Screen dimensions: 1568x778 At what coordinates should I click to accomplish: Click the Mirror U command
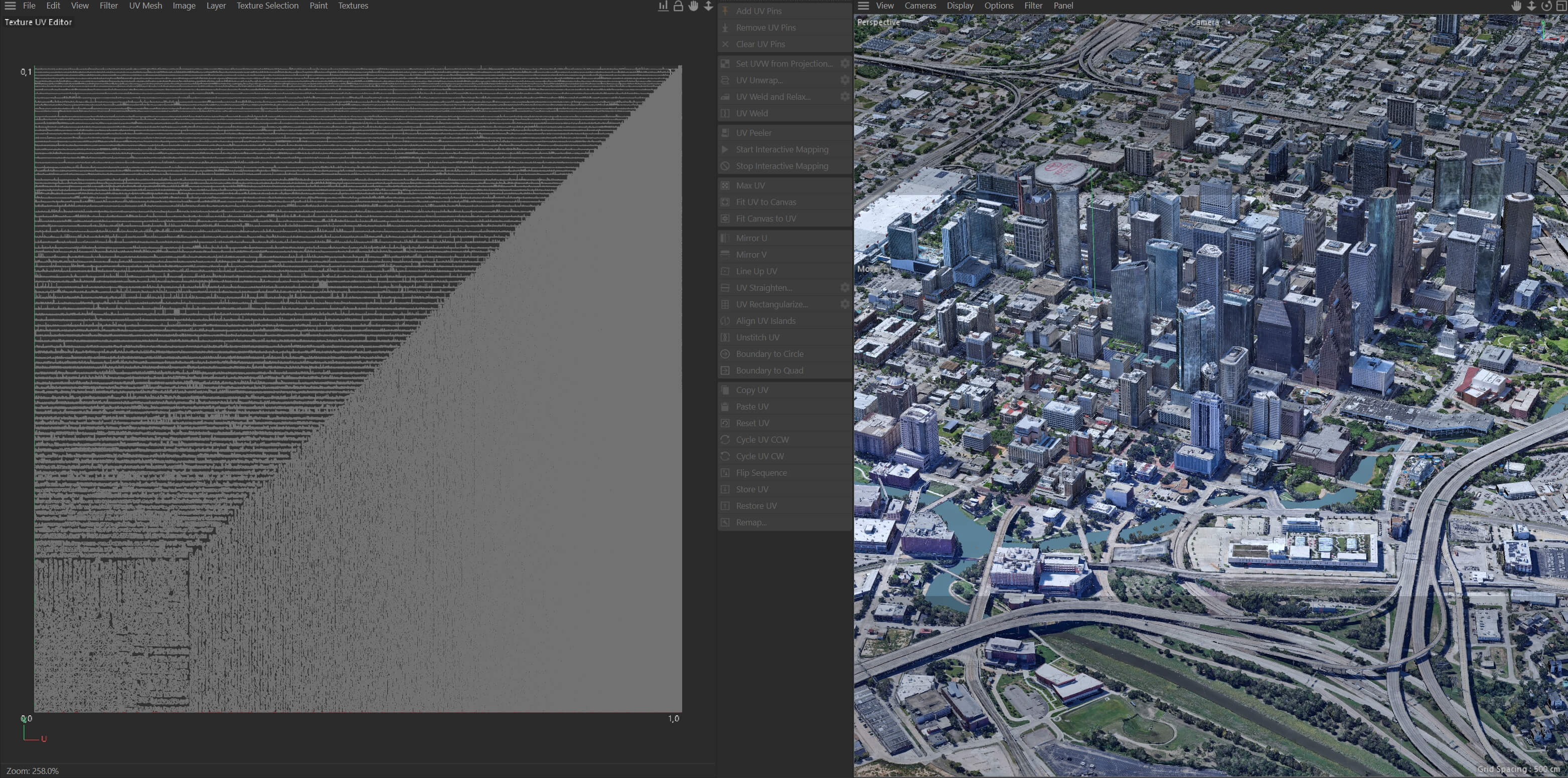coord(785,238)
